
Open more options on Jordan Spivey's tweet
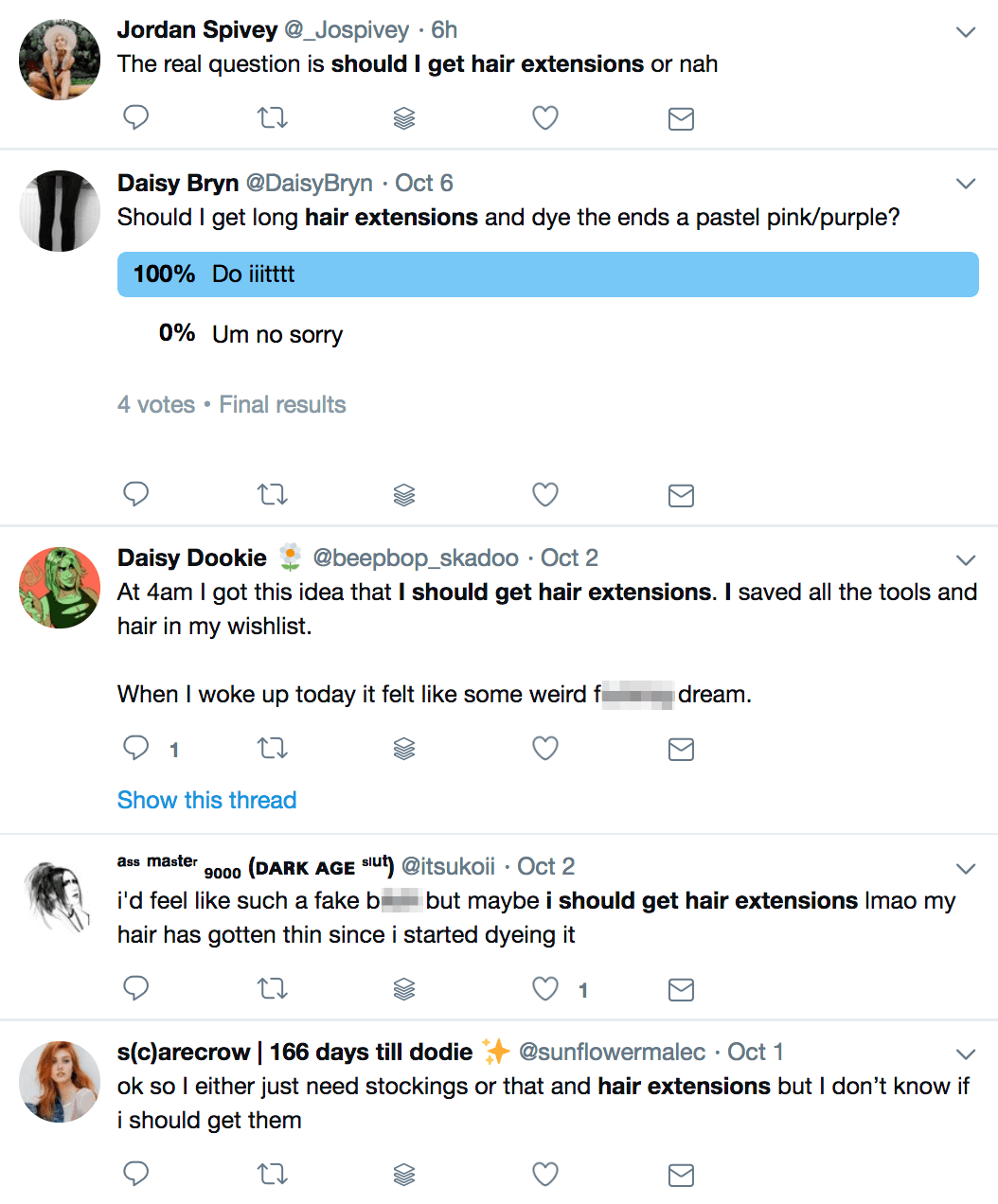pyautogui.click(x=966, y=32)
